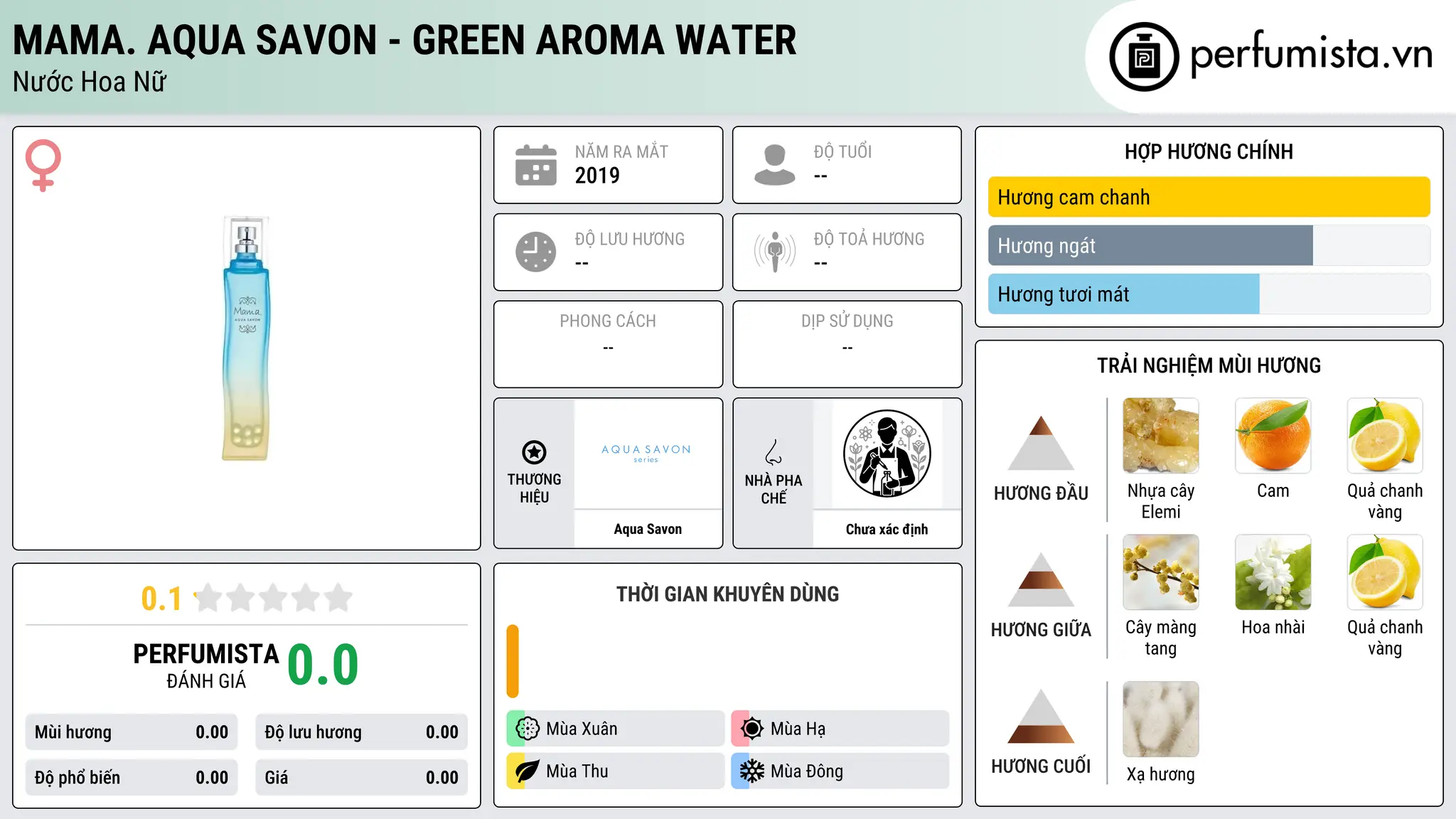Click the green Perfumista score 0.0
Screen dimensions: 1456x819
click(323, 665)
